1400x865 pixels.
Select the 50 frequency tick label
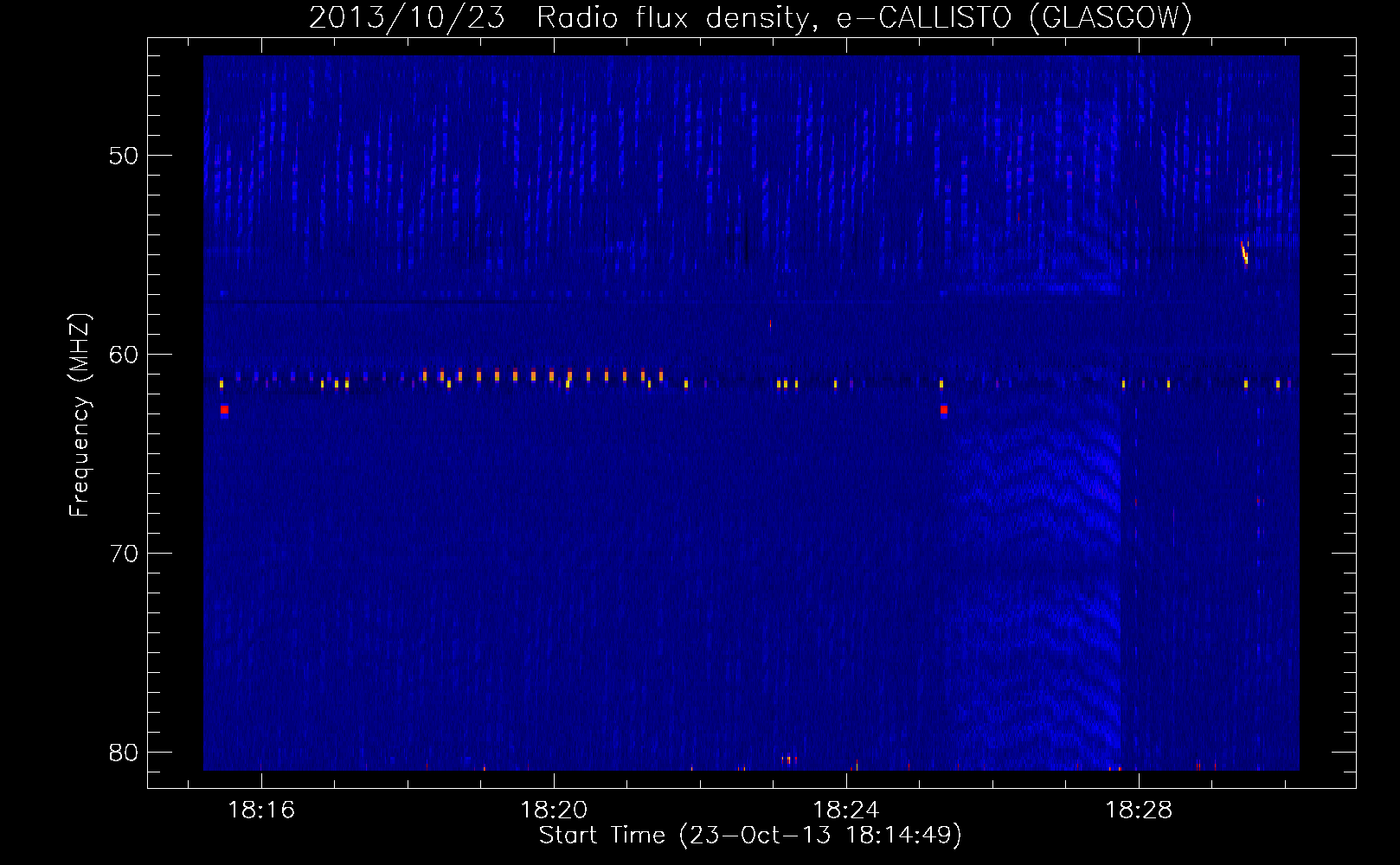point(124,156)
